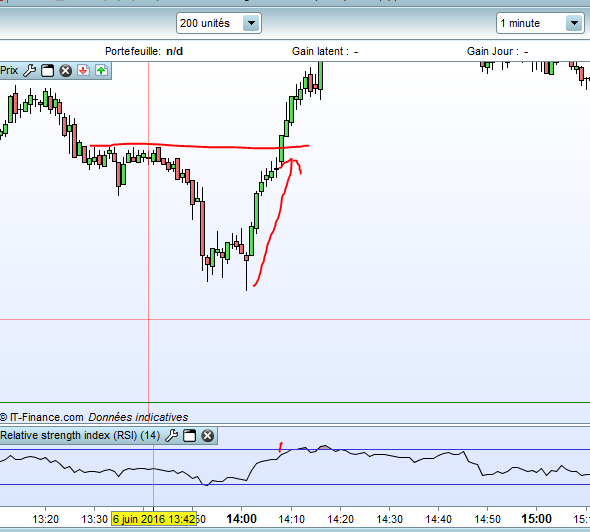
Task: Click the 14:50 time axis label
Action: [487, 519]
